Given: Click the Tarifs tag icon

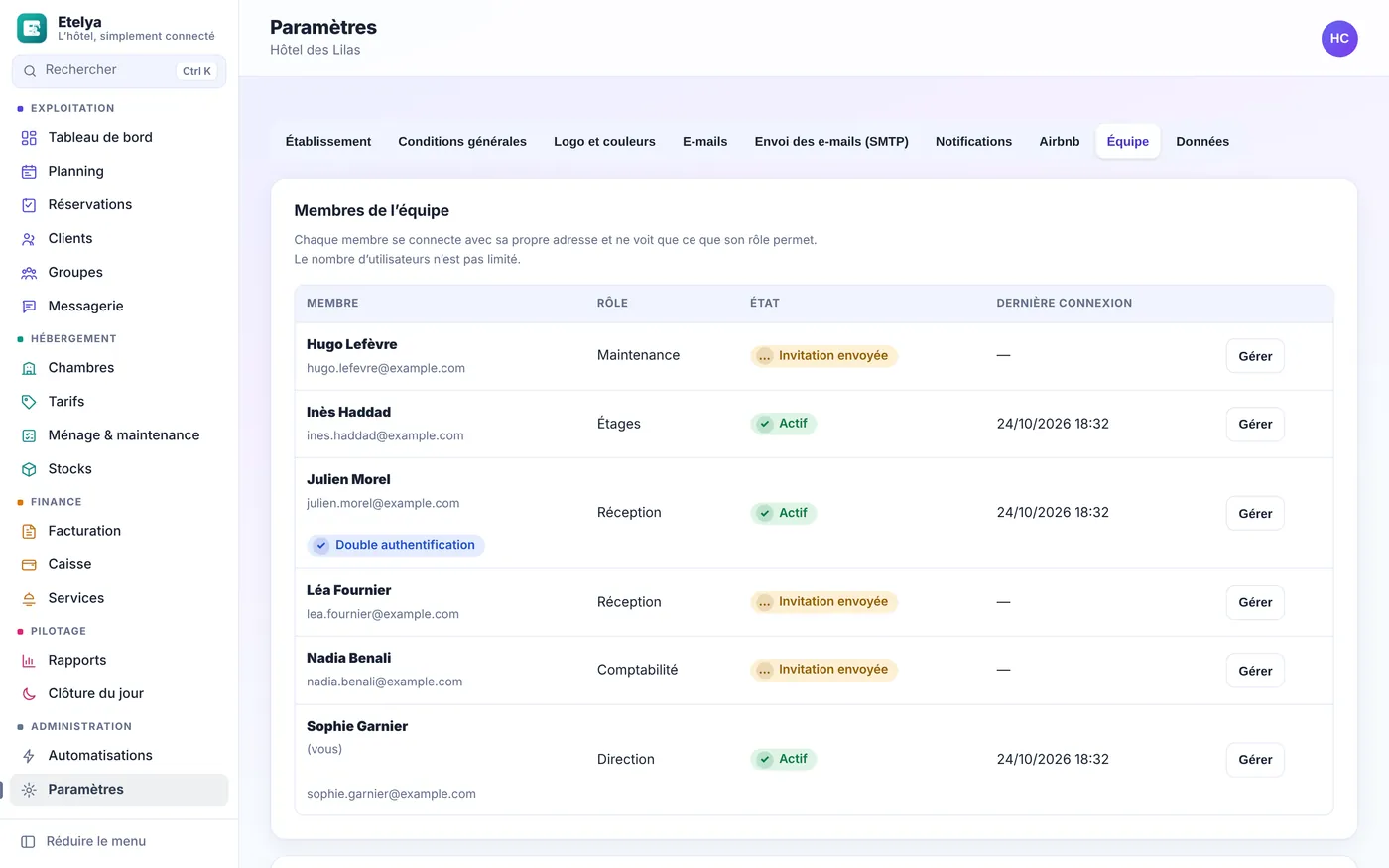Looking at the screenshot, I should click(29, 402).
